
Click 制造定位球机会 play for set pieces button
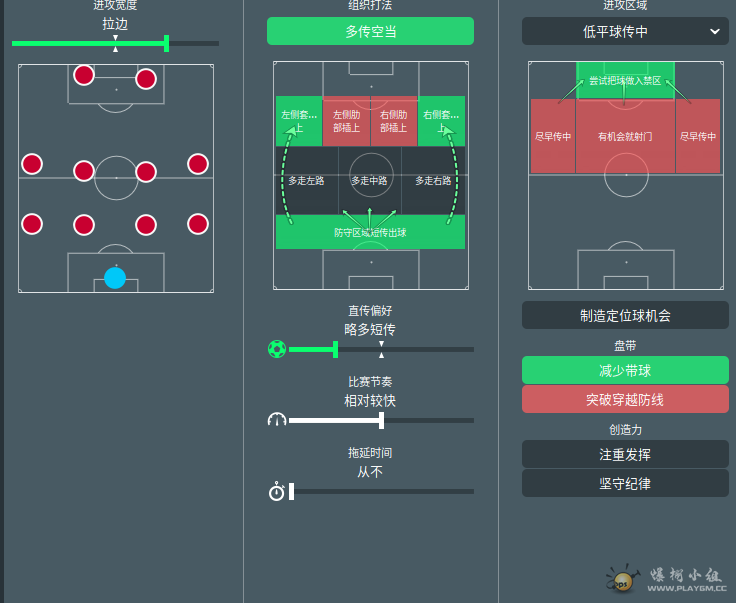(625, 315)
